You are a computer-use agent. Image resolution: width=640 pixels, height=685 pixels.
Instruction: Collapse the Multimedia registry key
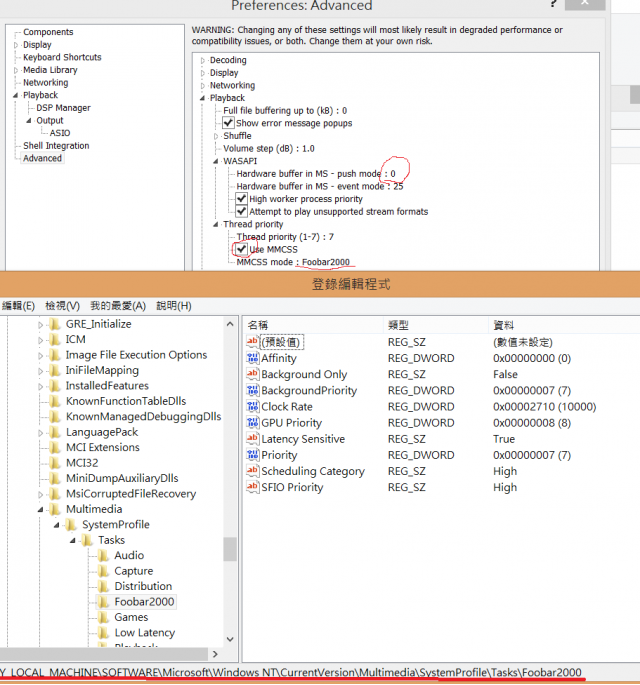click(41, 509)
